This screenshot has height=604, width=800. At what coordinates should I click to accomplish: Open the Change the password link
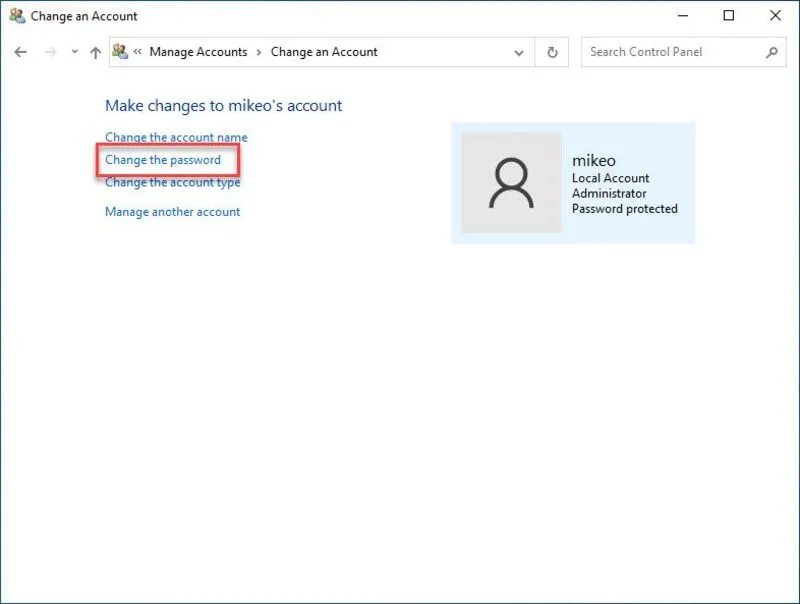click(164, 160)
